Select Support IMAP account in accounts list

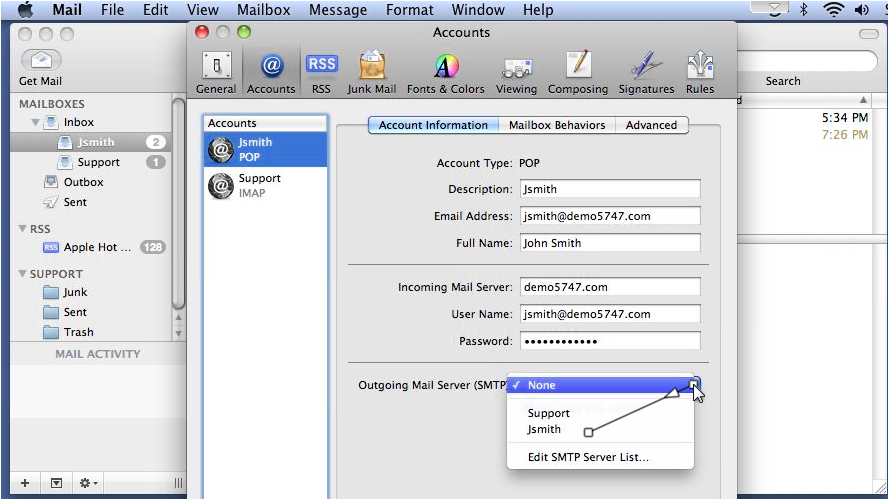(x=265, y=185)
